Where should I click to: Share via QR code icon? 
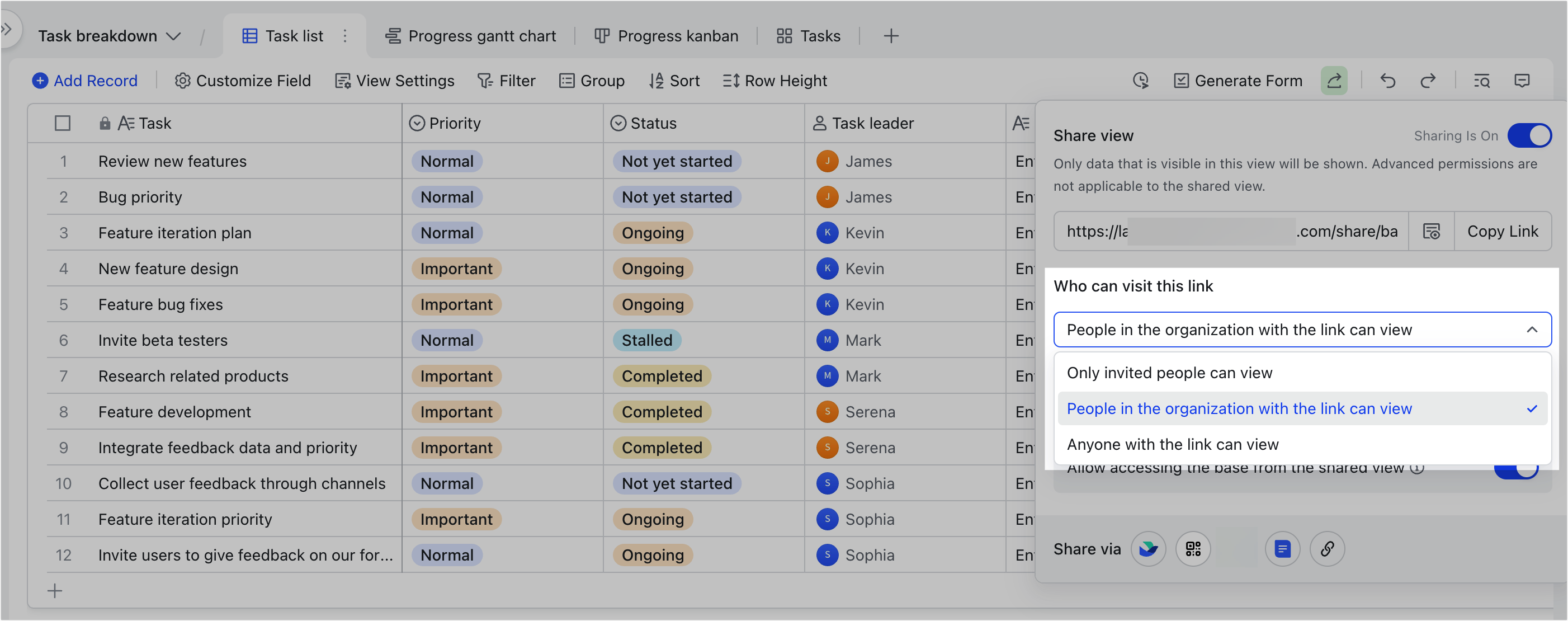tap(1193, 548)
